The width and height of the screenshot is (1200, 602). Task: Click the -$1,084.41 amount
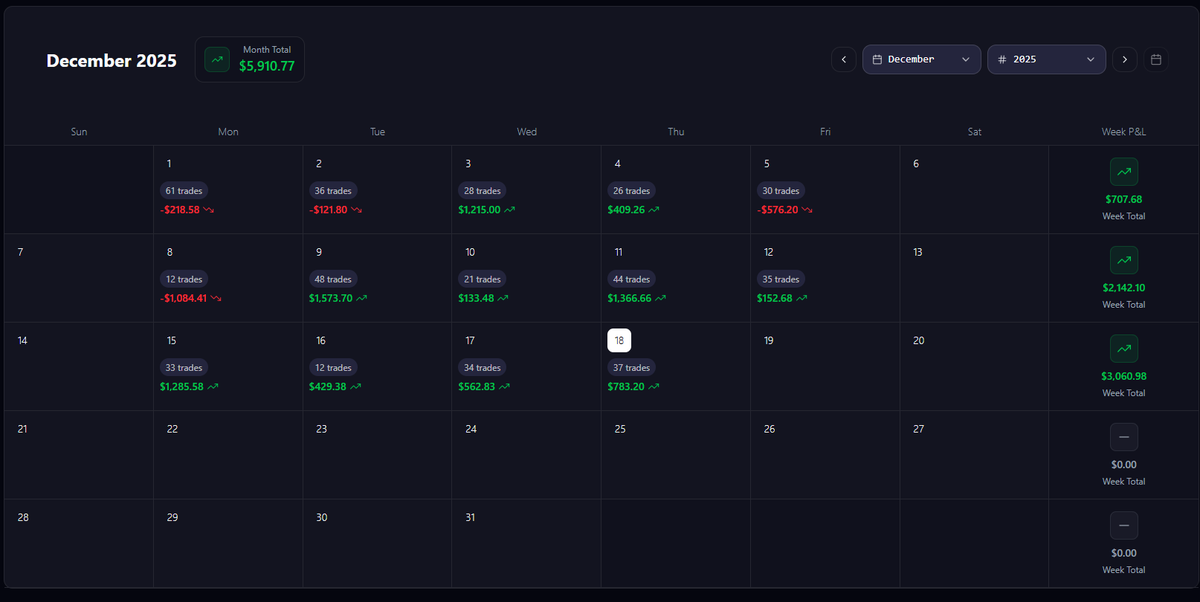pyautogui.click(x=184, y=298)
